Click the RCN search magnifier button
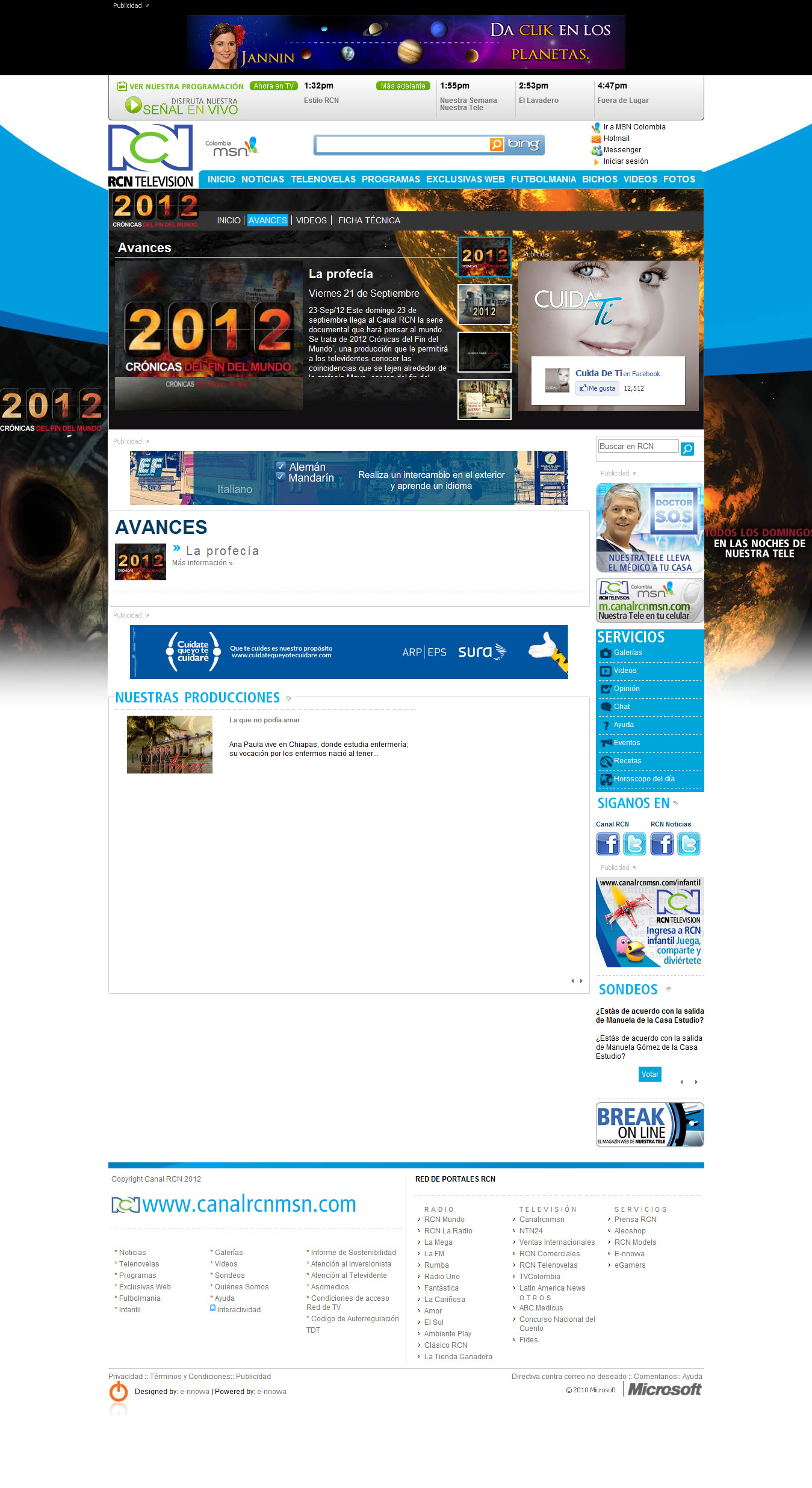812x1488 pixels. tap(687, 448)
